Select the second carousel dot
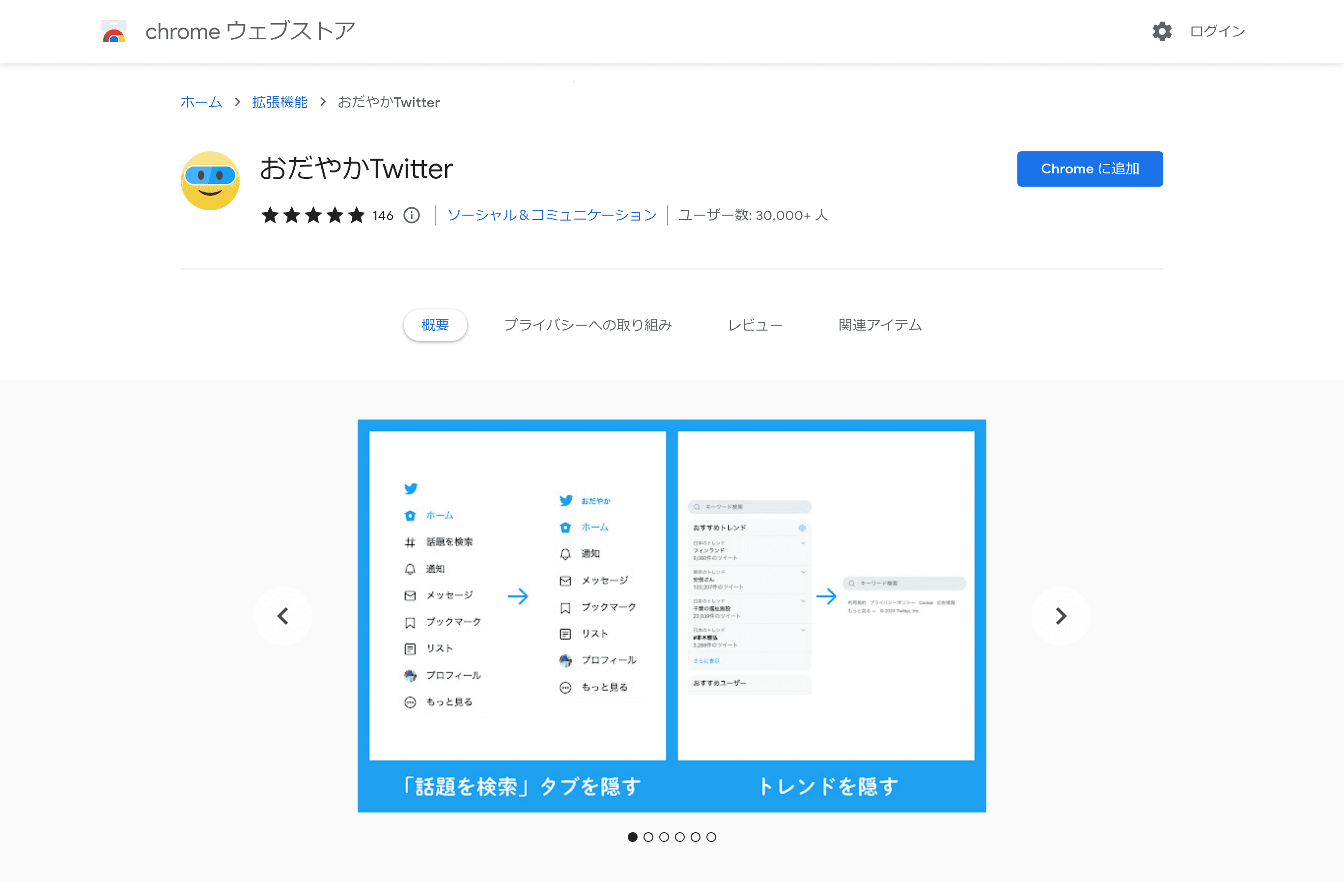Image resolution: width=1344 pixels, height=896 pixels. 648,837
